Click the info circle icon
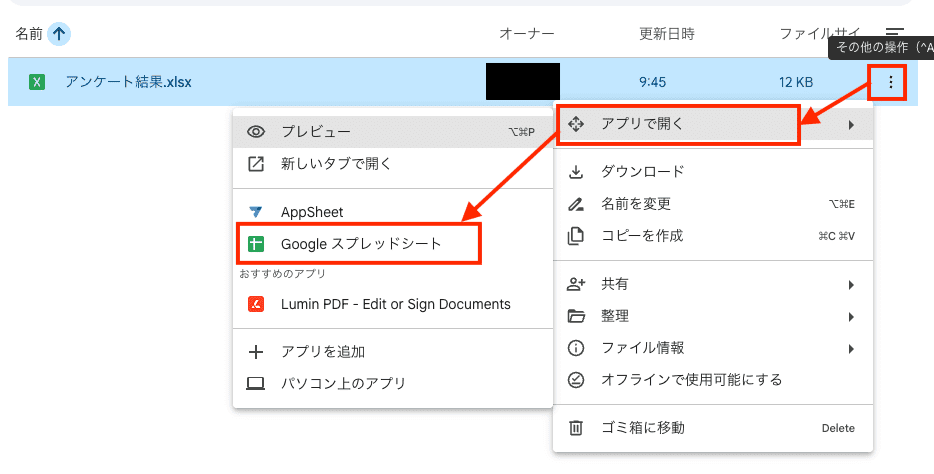Image resolution: width=934 pixels, height=474 pixels. (x=575, y=348)
